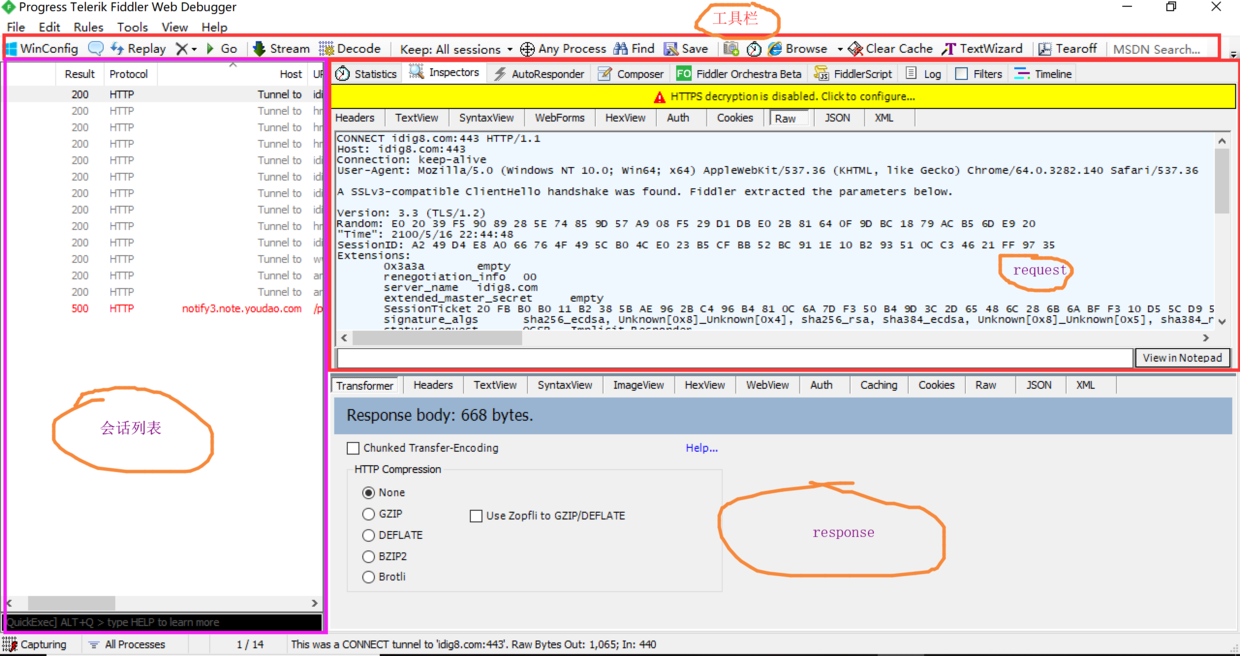Open the Timeline tab
1240x656 pixels.
(1043, 74)
